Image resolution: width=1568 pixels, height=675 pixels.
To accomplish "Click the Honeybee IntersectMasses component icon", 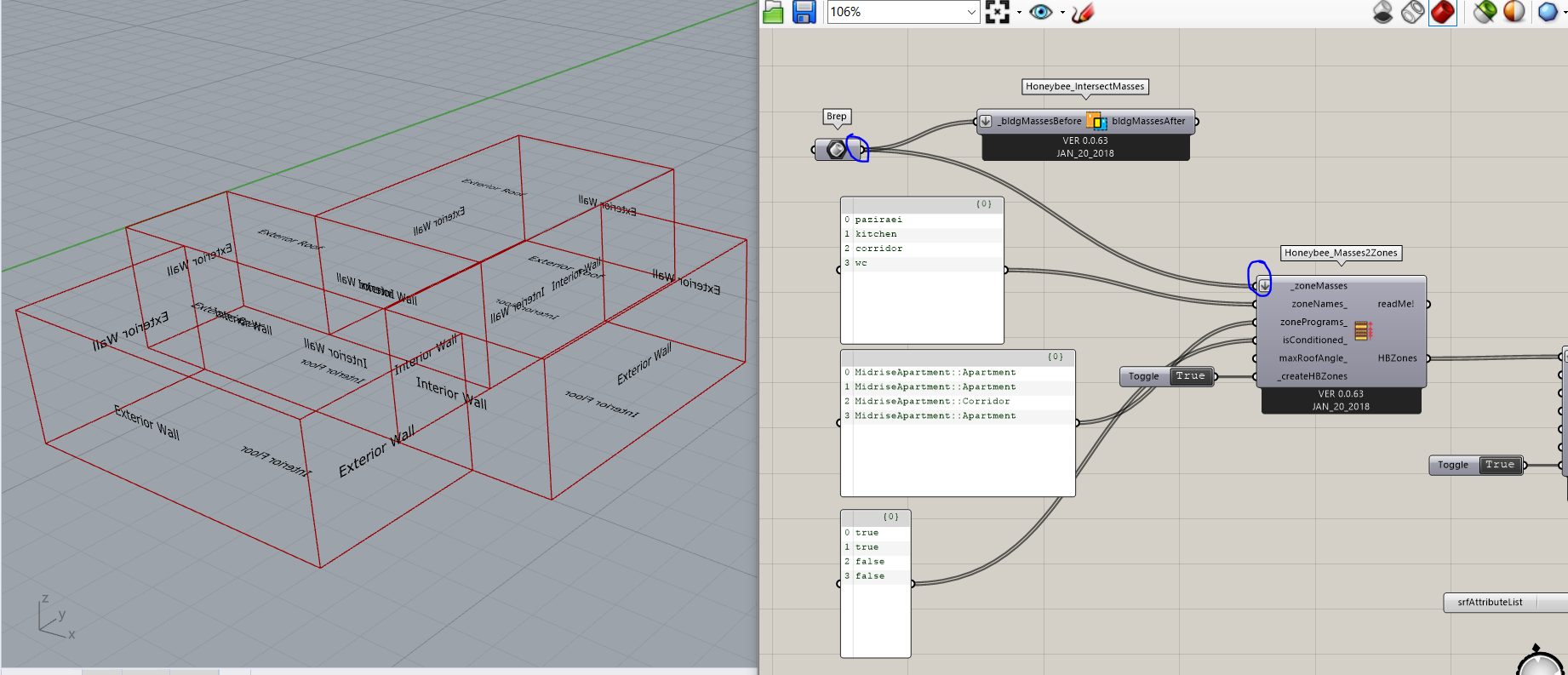I will [x=1096, y=122].
